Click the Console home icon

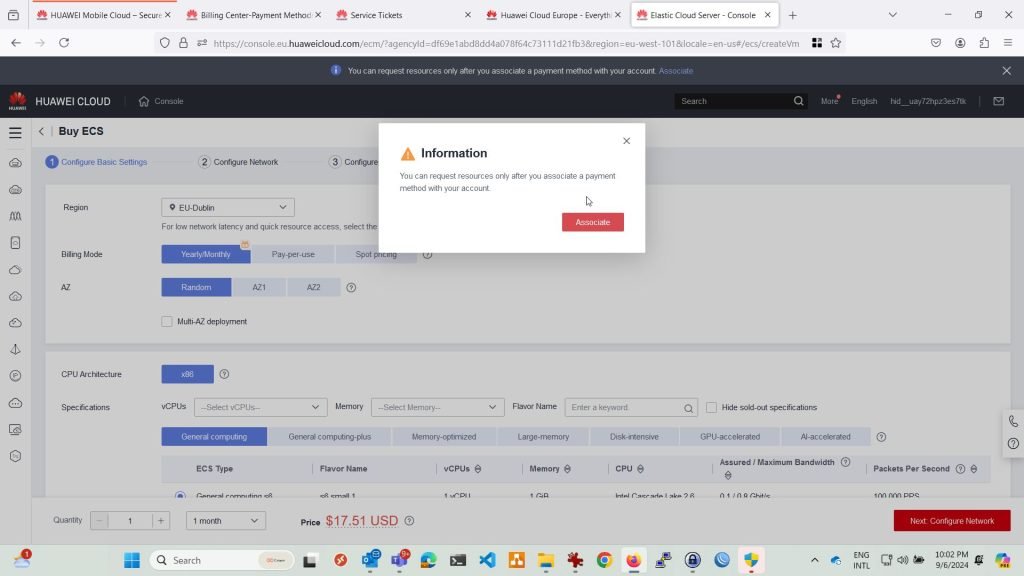click(x=144, y=101)
